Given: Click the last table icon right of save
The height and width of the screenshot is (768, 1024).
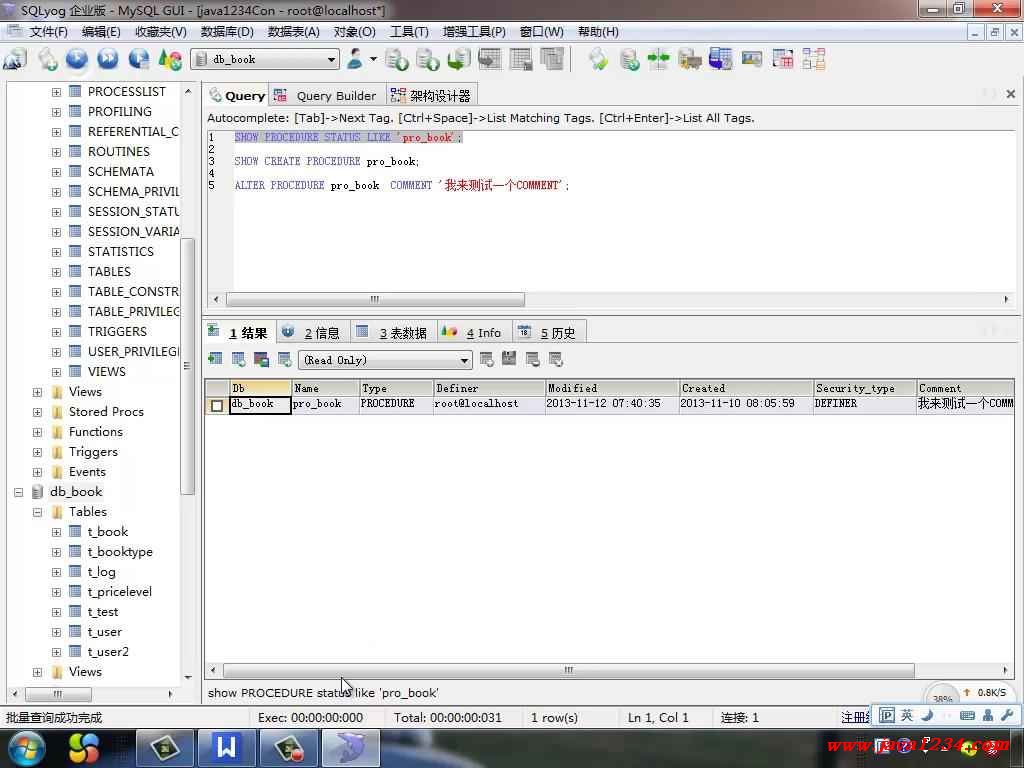Looking at the screenshot, I should 556,359.
